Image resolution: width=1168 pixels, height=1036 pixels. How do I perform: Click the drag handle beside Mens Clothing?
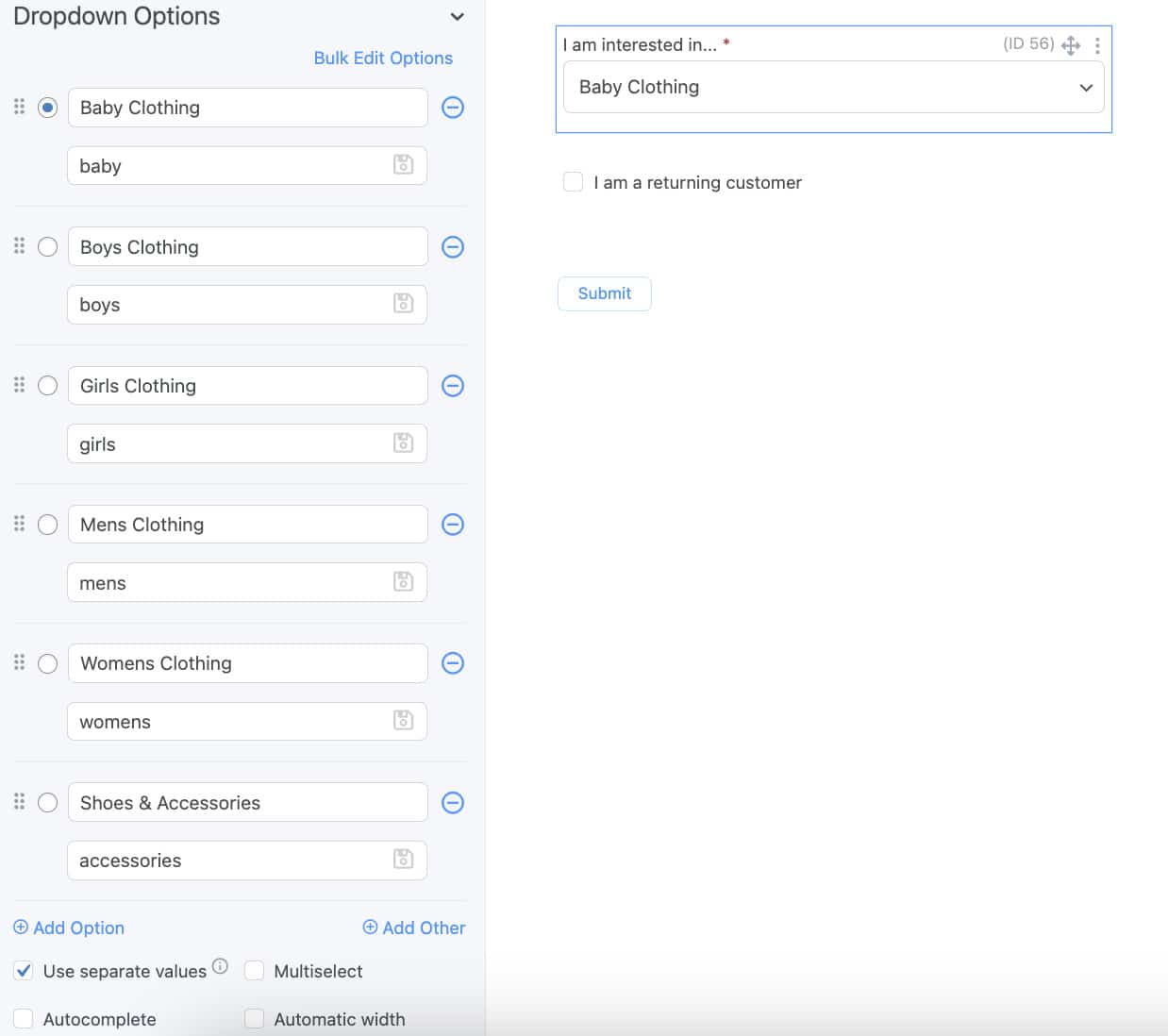[19, 523]
